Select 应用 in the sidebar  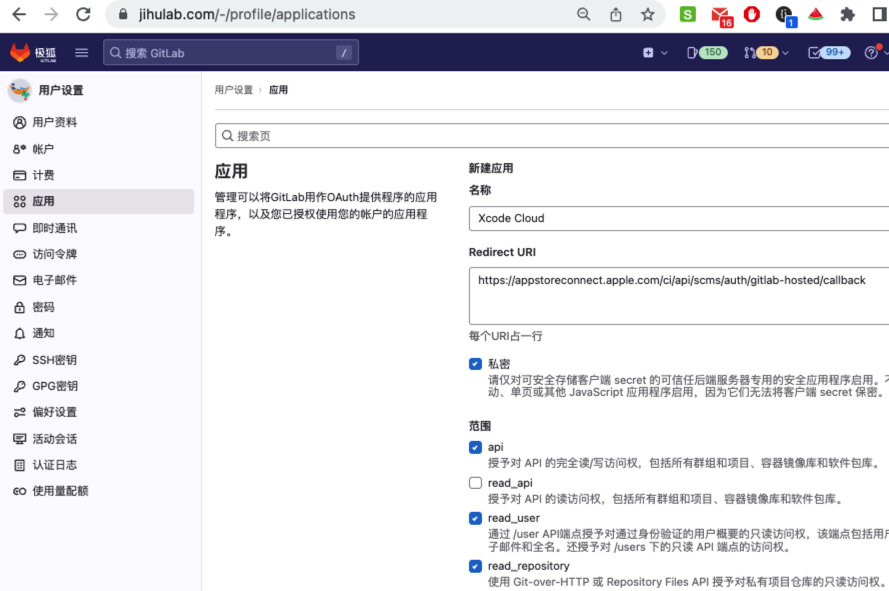coord(99,201)
